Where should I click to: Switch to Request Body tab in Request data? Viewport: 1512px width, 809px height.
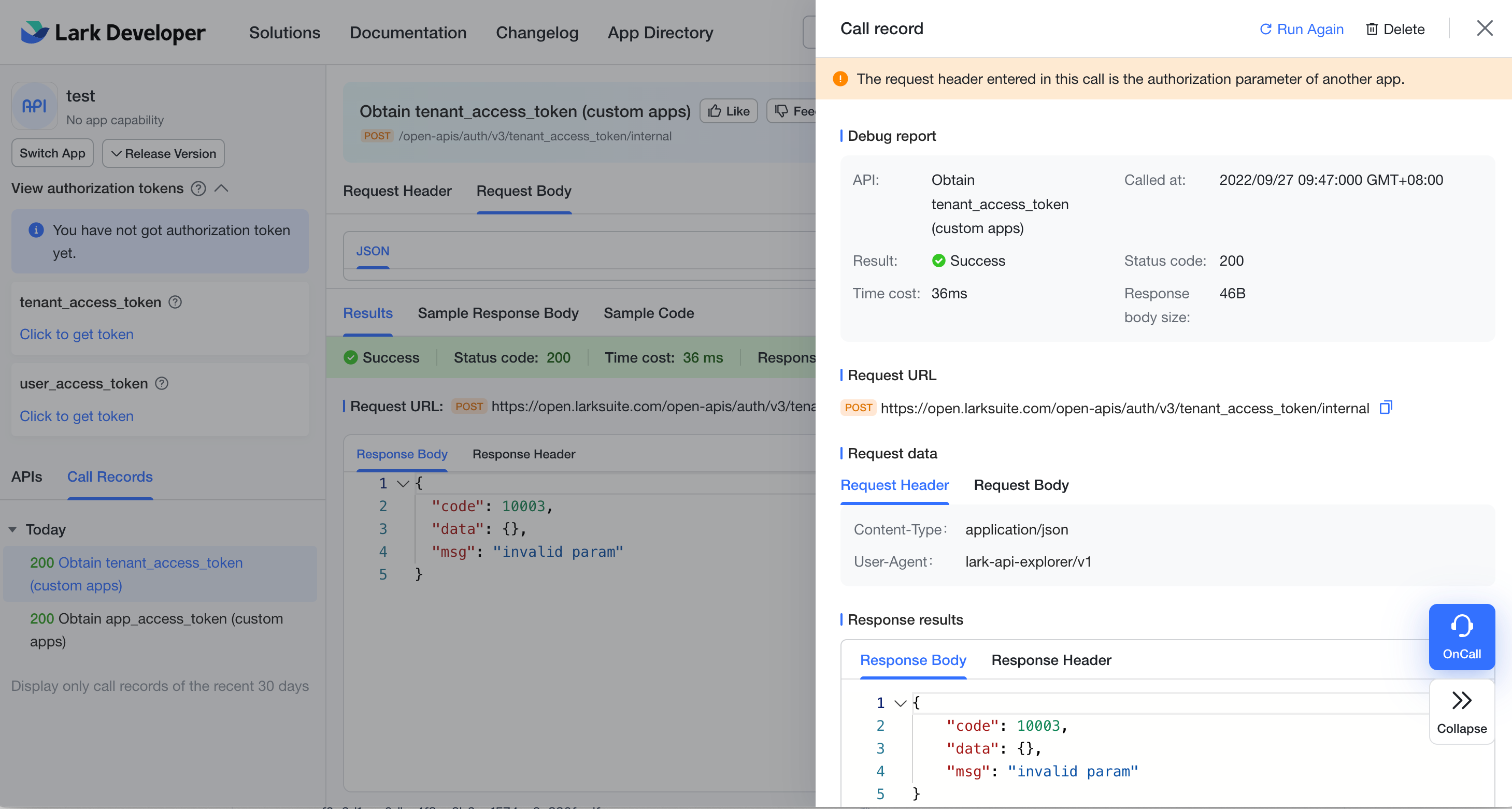click(1021, 485)
